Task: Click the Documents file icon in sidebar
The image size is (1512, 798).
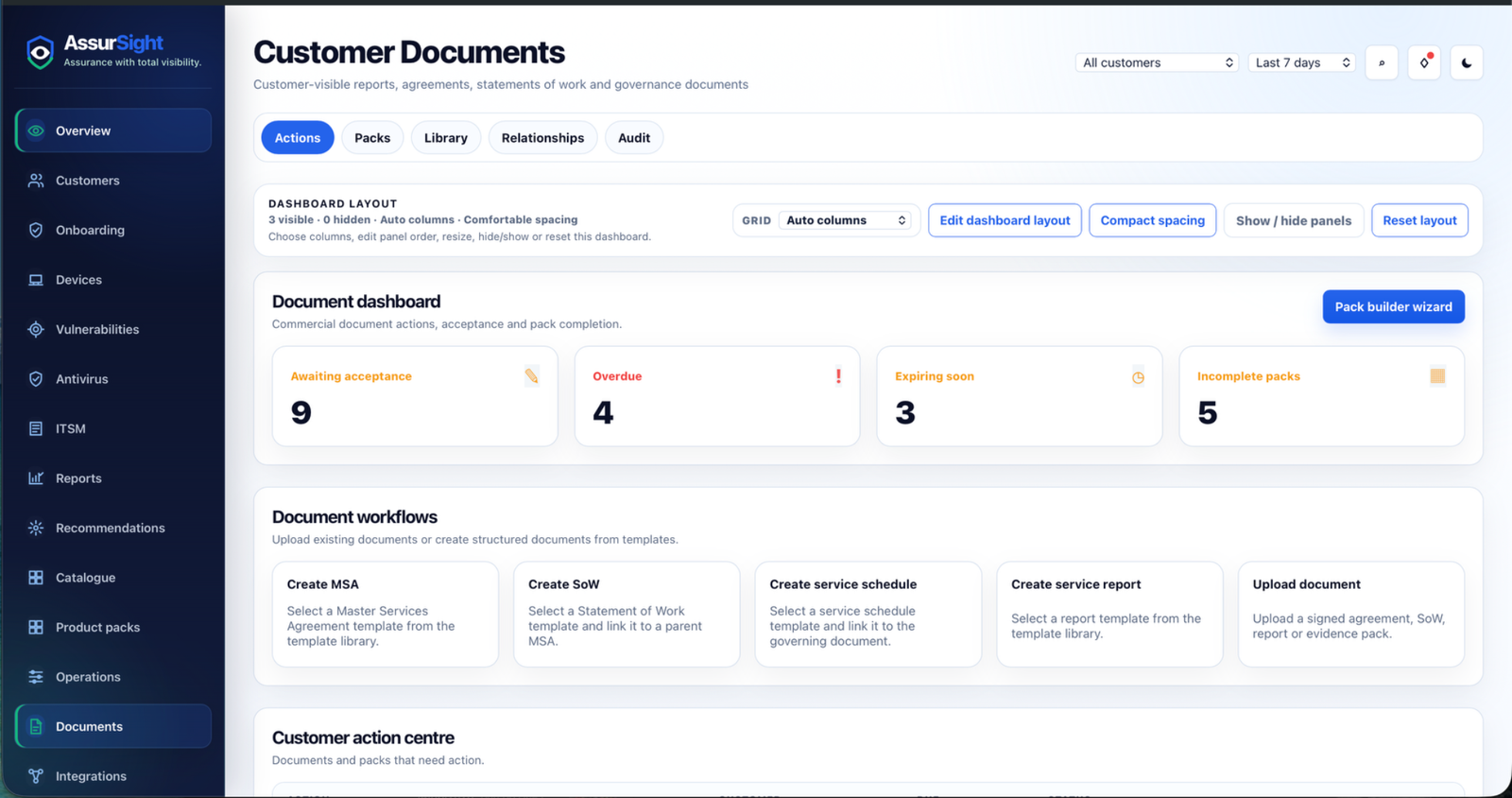Action: pos(36,726)
